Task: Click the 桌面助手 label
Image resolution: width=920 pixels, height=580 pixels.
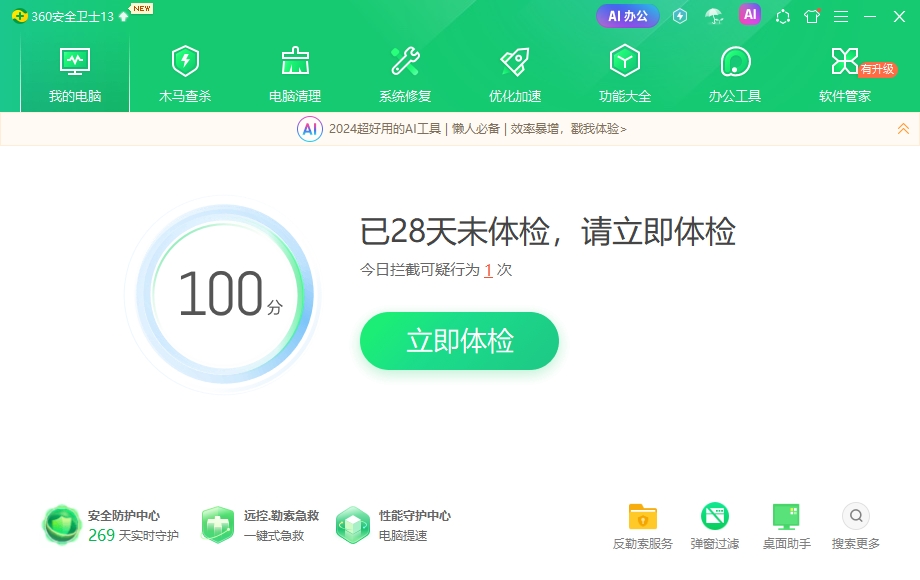Action: tap(787, 544)
